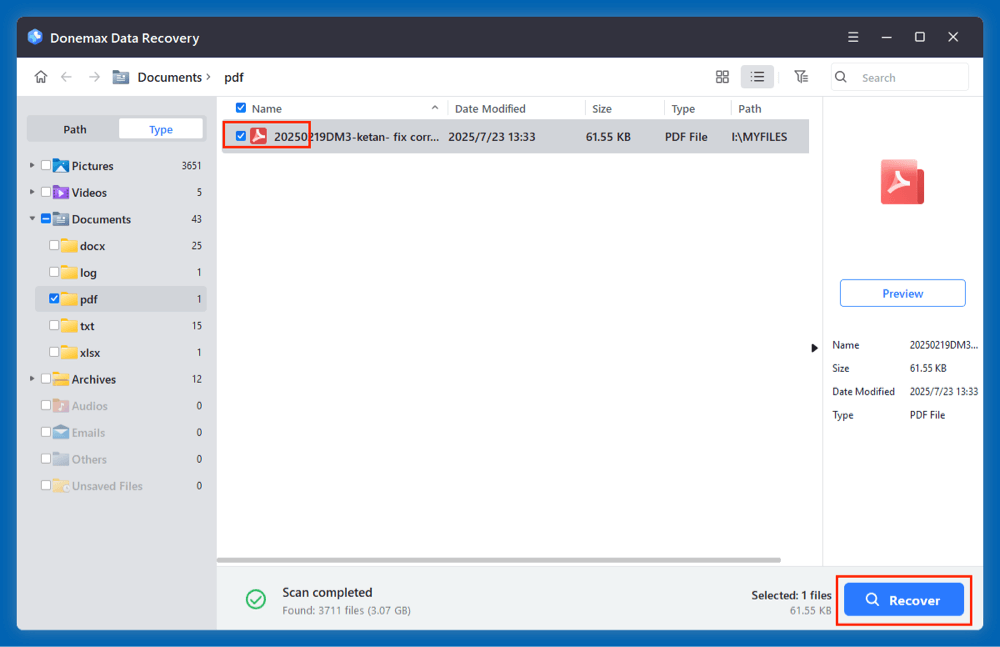This screenshot has height=647, width=1000.
Task: Select the list view icon
Action: click(x=757, y=76)
